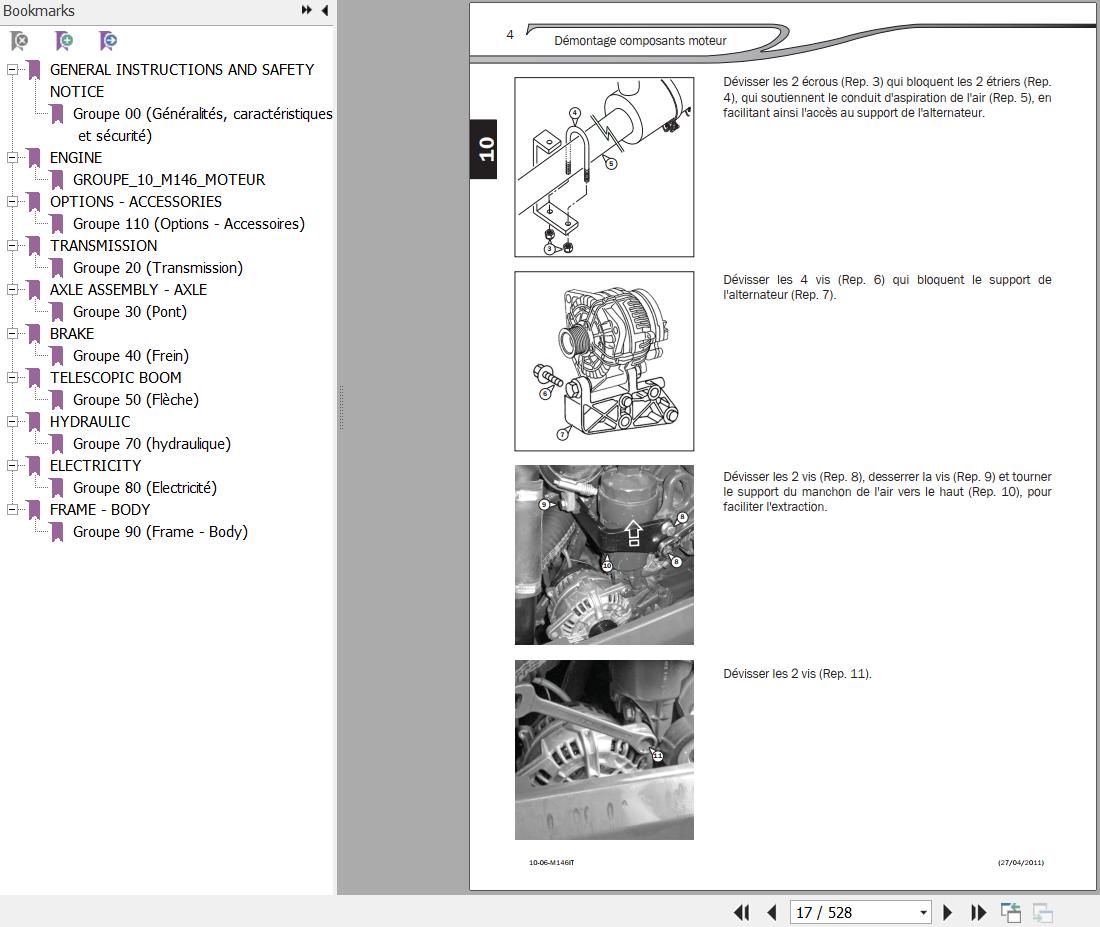
Task: Click the bookmark icon beside HYDRAULIC
Action: pyautogui.click(x=34, y=422)
